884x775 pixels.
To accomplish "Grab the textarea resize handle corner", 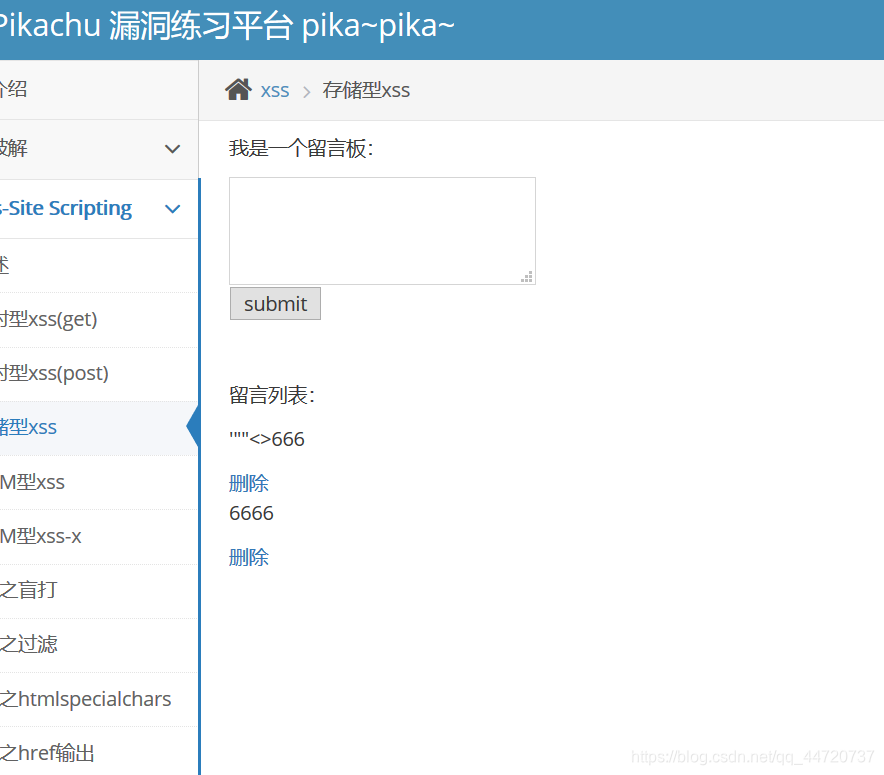I will coord(527,277).
